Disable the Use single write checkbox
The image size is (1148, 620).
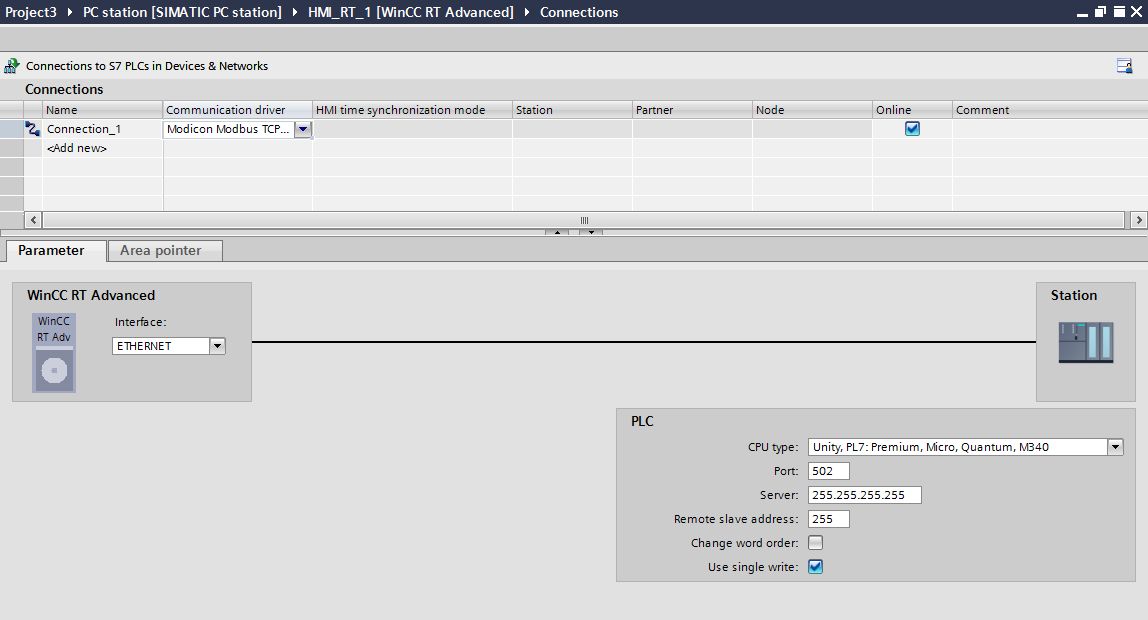click(815, 567)
